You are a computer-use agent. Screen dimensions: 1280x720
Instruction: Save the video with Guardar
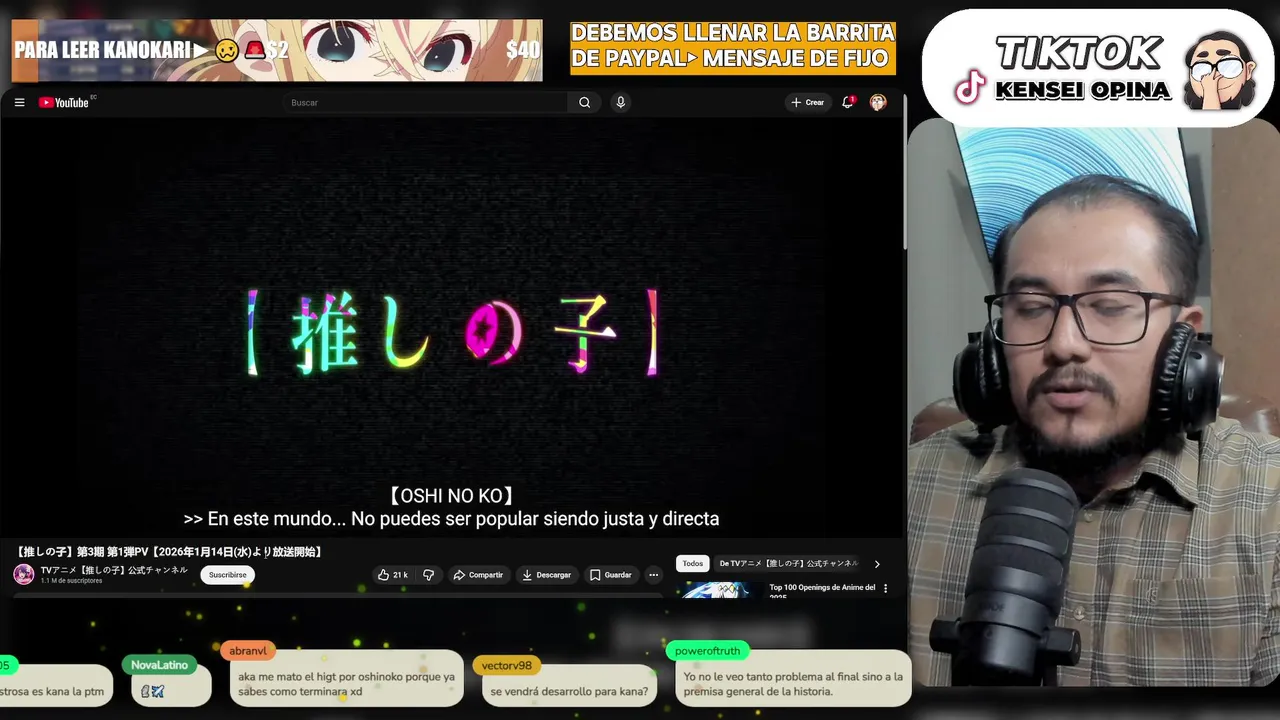(x=611, y=575)
